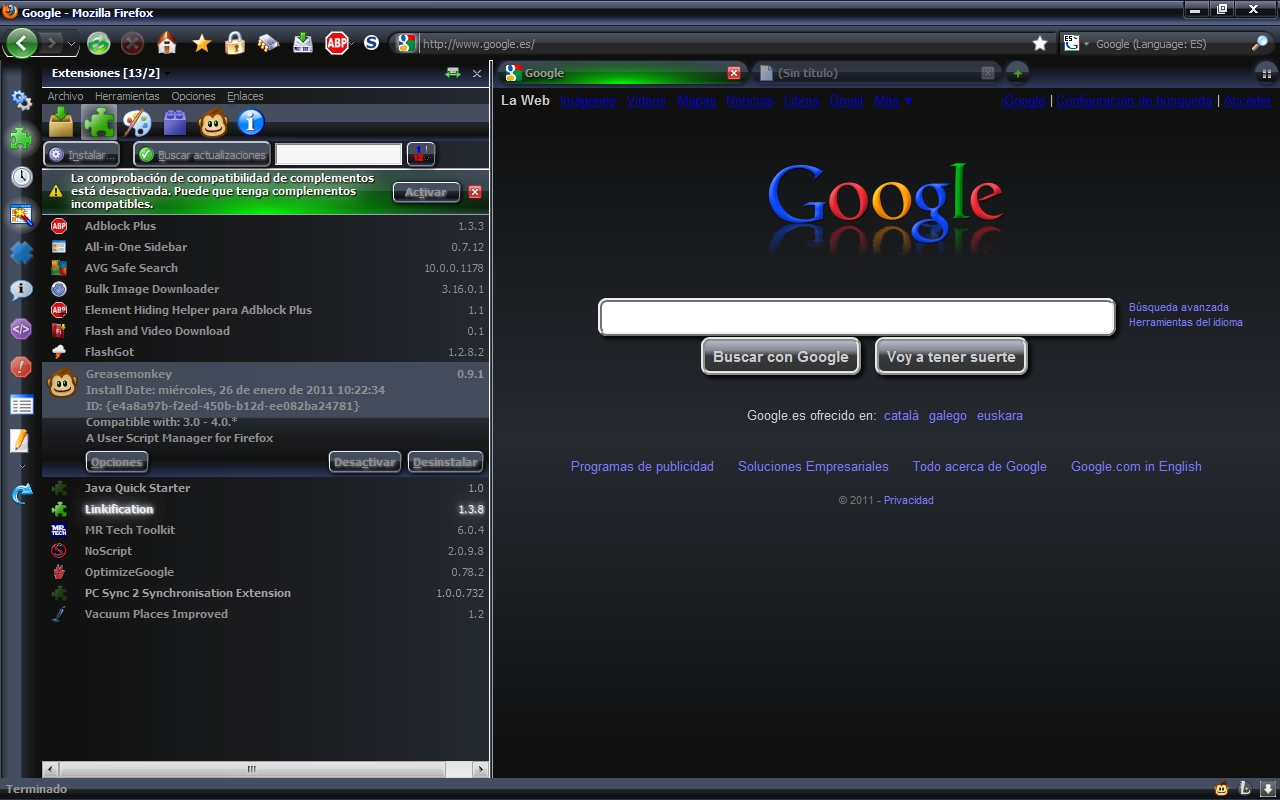This screenshot has height=800, width=1280.
Task: Open error console red exclamation icon
Action: 21,367
